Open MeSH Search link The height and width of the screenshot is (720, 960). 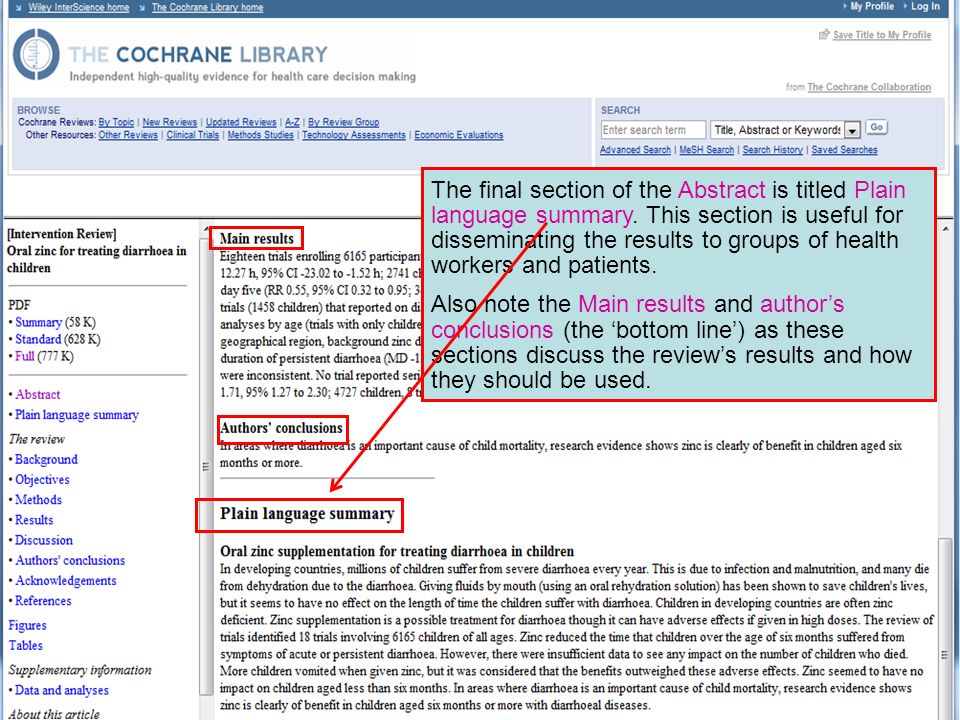click(x=707, y=149)
